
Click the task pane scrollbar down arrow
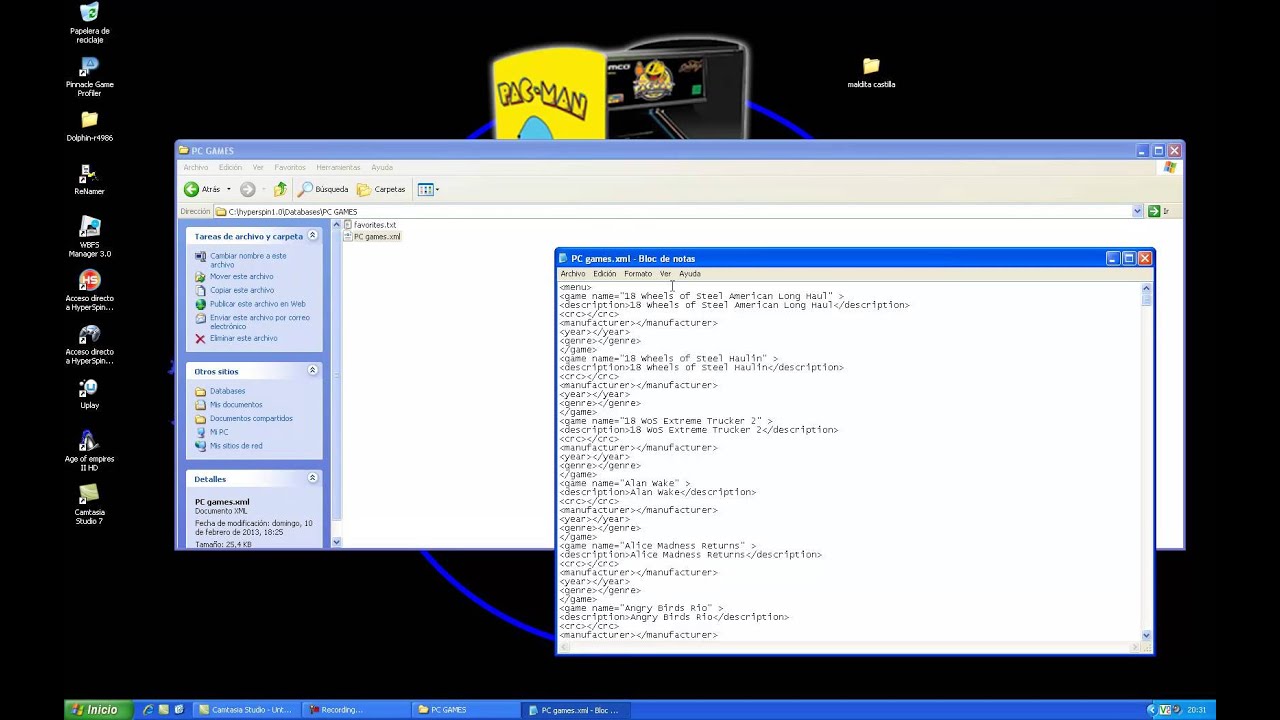click(336, 541)
